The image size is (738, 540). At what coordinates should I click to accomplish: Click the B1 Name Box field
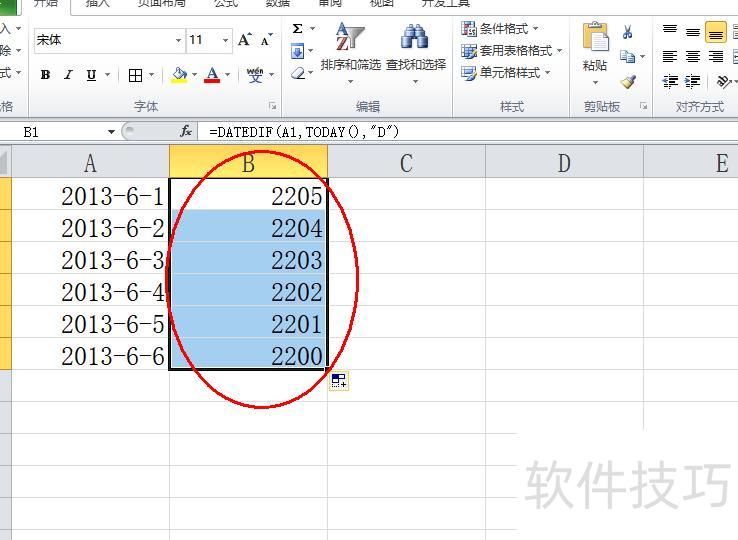(58, 132)
